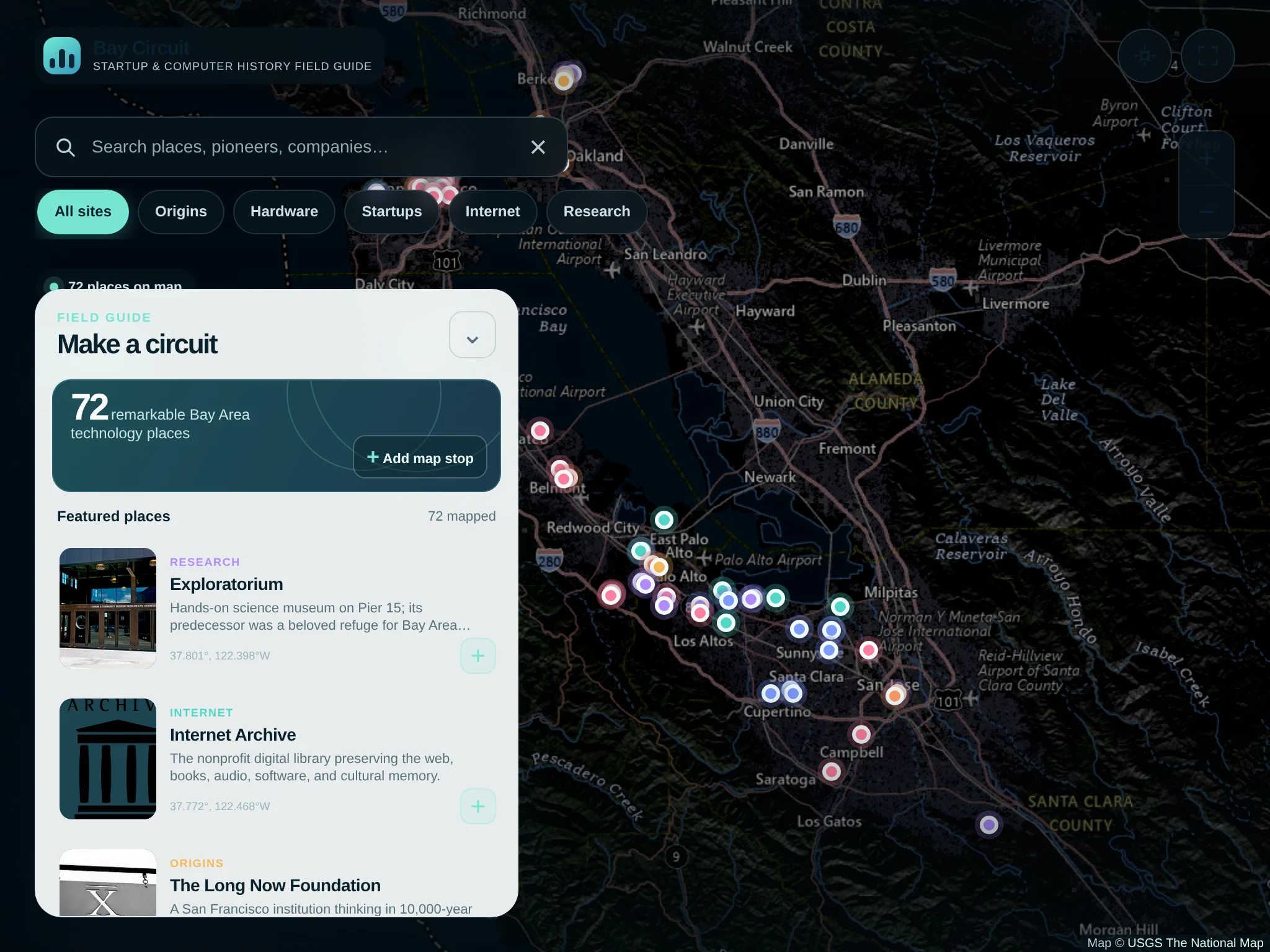The image size is (1270, 952).
Task: Click the pink map pin near Campbell
Action: coord(861,734)
